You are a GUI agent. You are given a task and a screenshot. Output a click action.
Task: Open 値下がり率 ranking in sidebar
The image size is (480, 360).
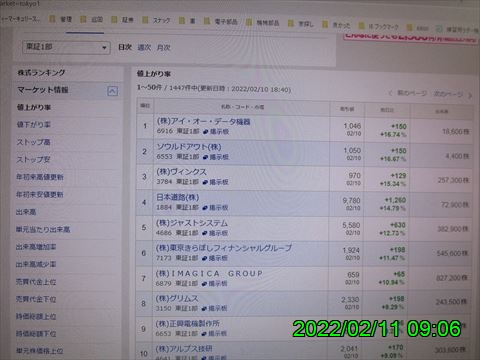pyautogui.click(x=34, y=125)
